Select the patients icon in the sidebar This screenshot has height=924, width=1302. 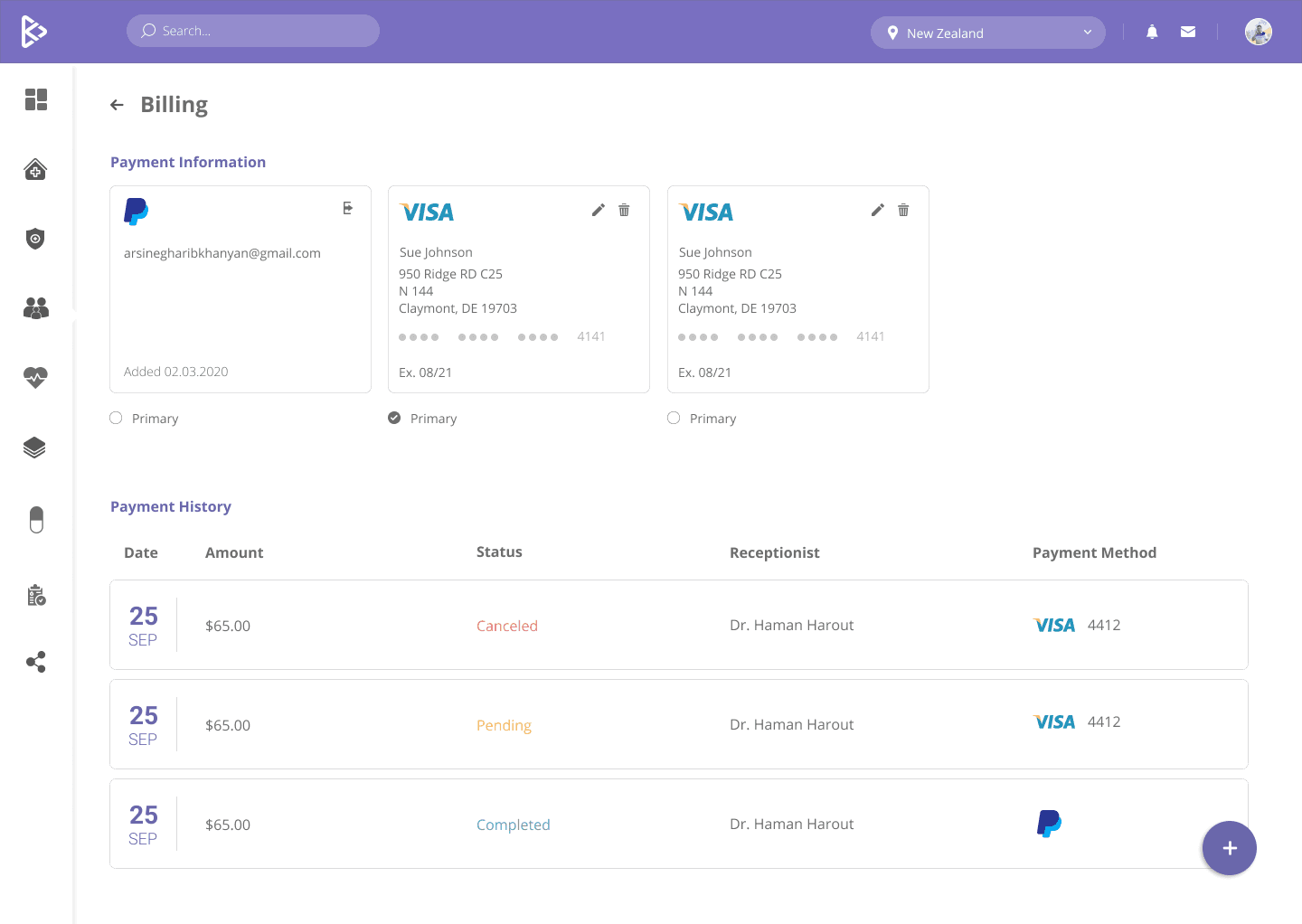35,307
